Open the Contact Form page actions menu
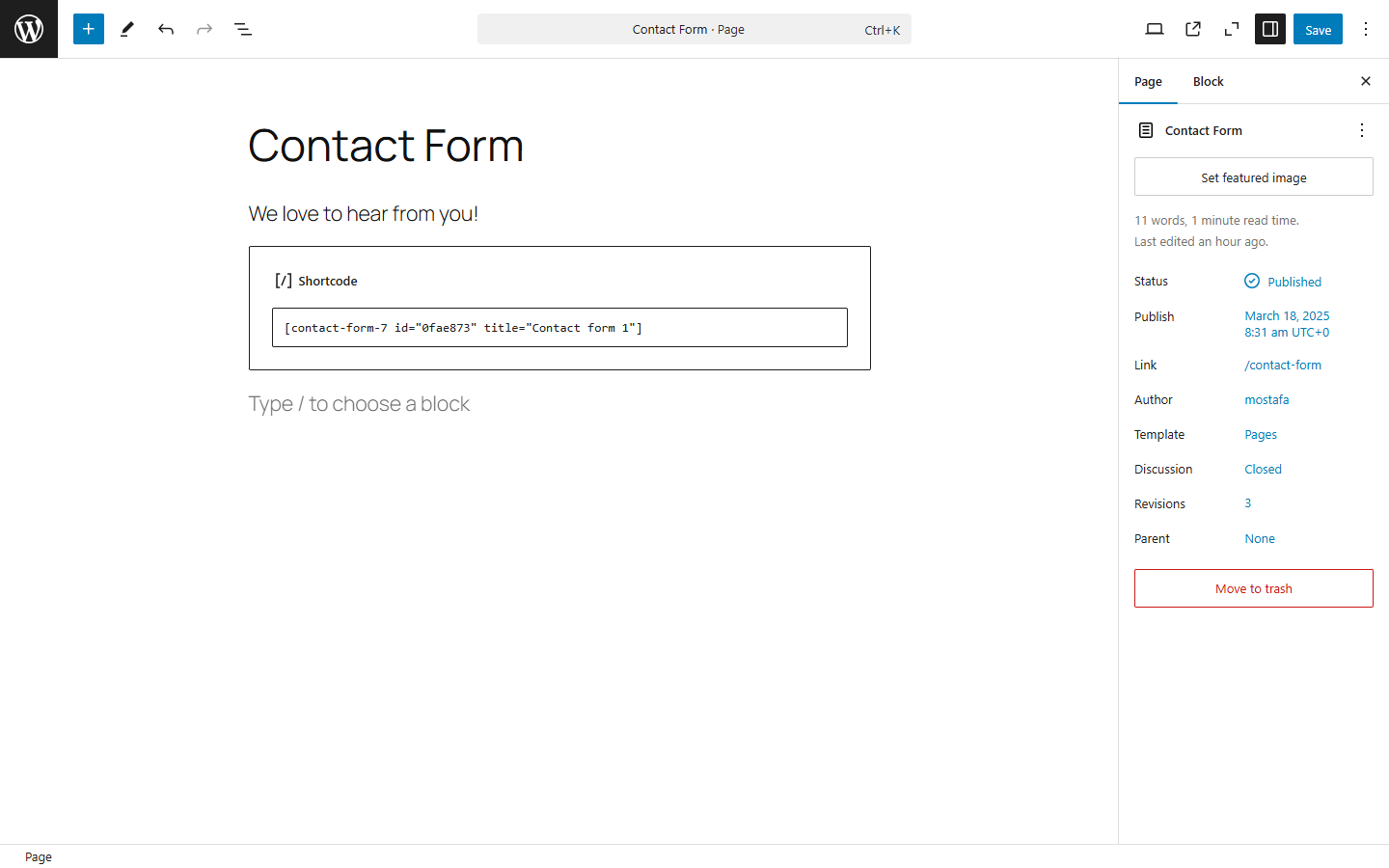This screenshot has height=868, width=1389. [x=1361, y=130]
